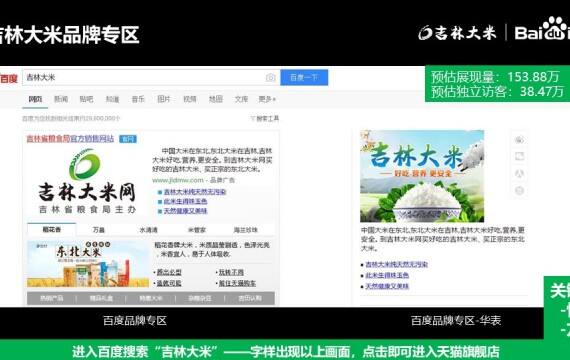This screenshot has height=360, width=570.
Task: Click the camera image-search icon in search box
Action: click(270, 77)
